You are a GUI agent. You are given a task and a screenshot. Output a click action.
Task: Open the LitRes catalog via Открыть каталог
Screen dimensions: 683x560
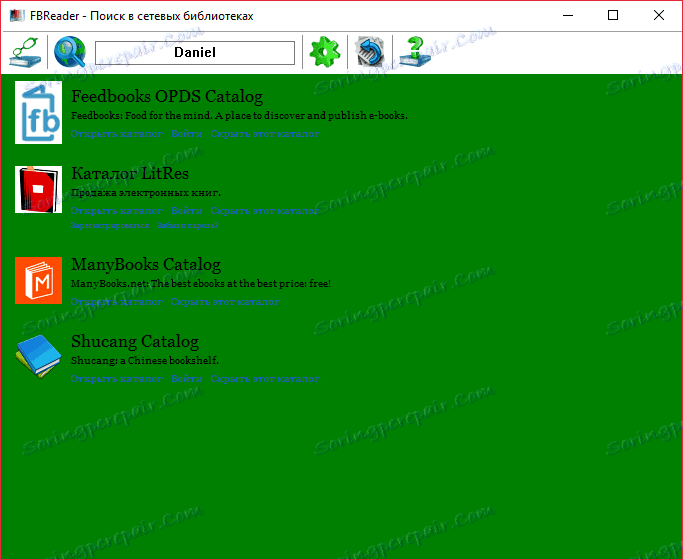point(117,211)
